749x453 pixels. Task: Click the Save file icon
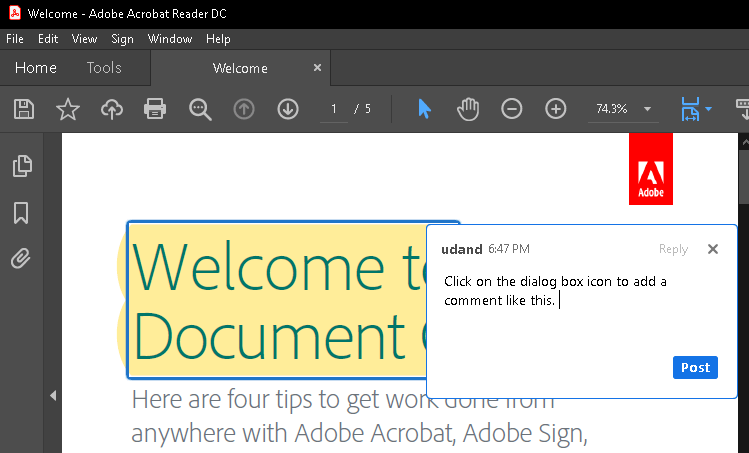pyautogui.click(x=23, y=109)
